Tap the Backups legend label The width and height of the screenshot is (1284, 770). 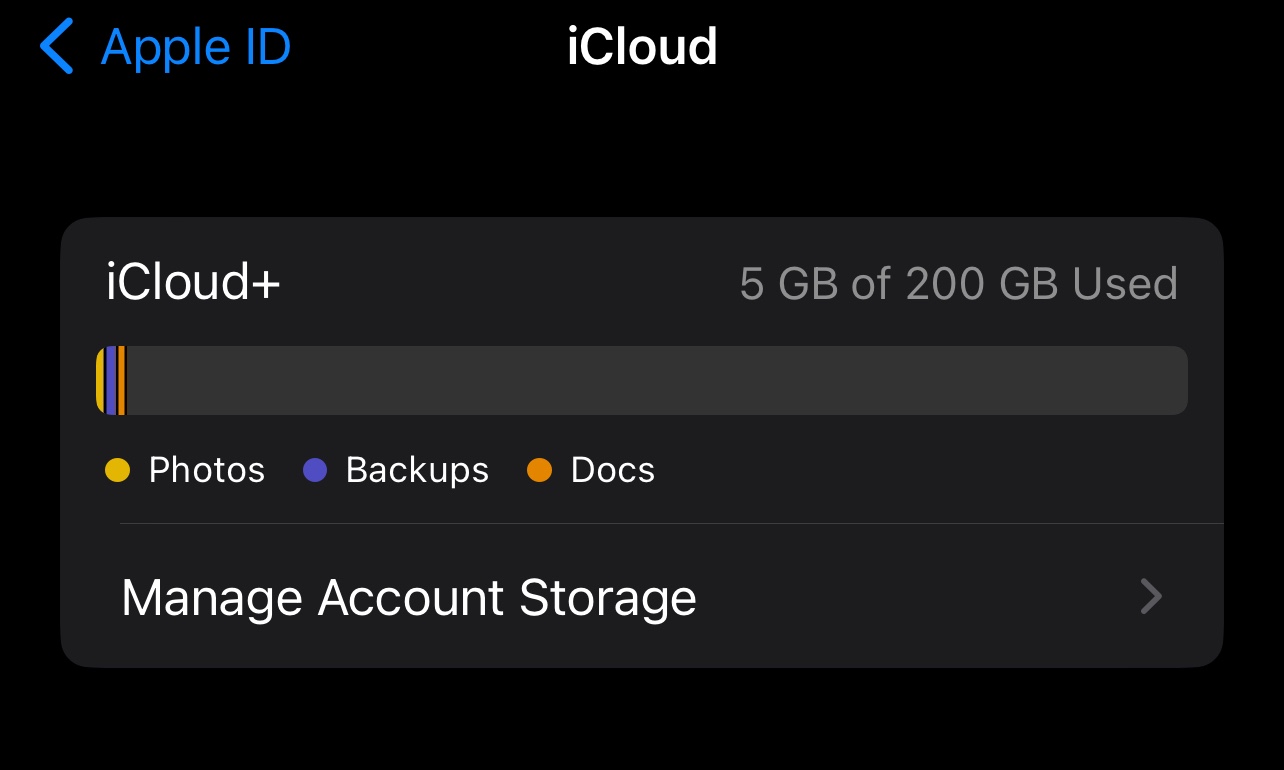coord(417,470)
